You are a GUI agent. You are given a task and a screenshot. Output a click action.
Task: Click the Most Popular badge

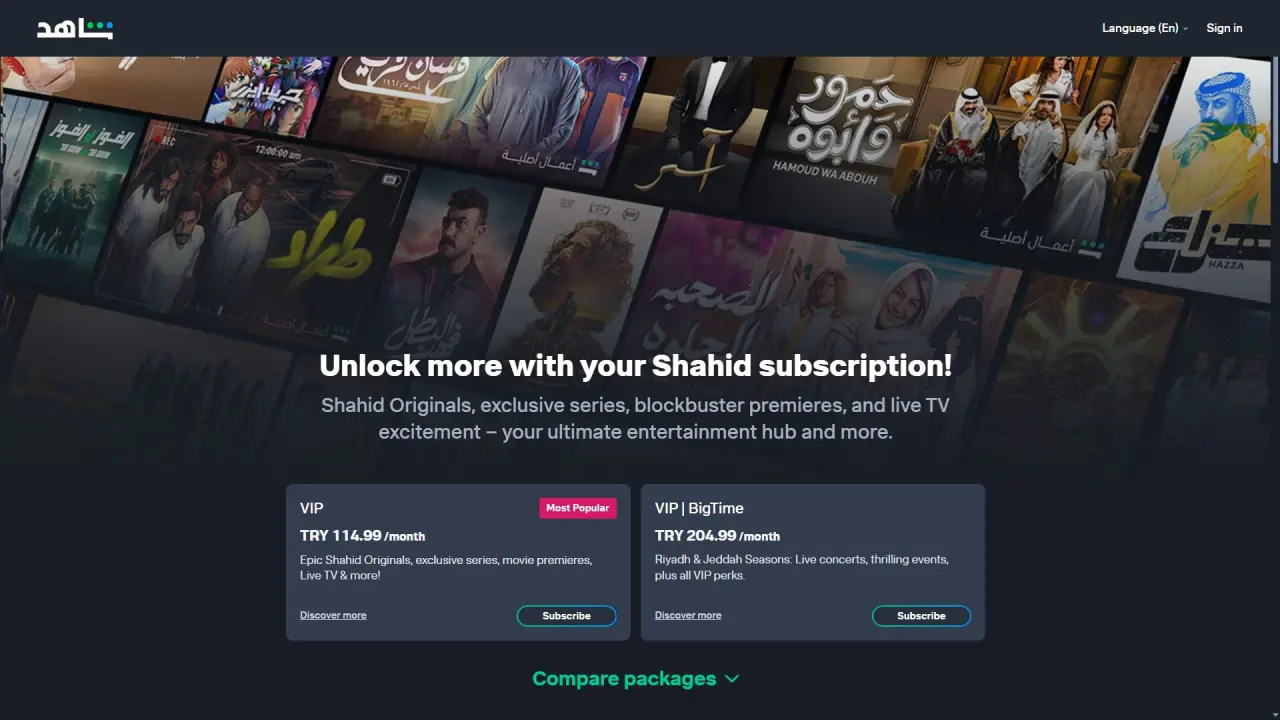click(x=578, y=508)
